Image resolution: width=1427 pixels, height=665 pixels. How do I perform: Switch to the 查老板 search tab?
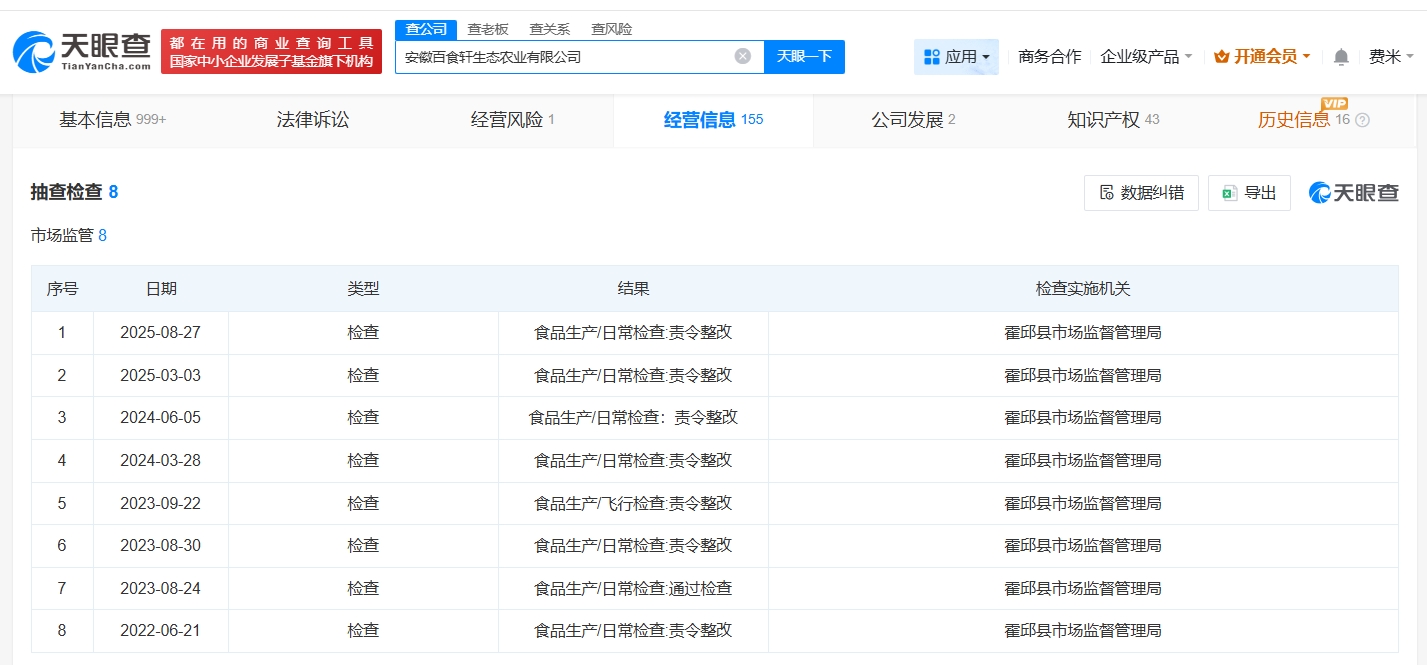point(488,29)
